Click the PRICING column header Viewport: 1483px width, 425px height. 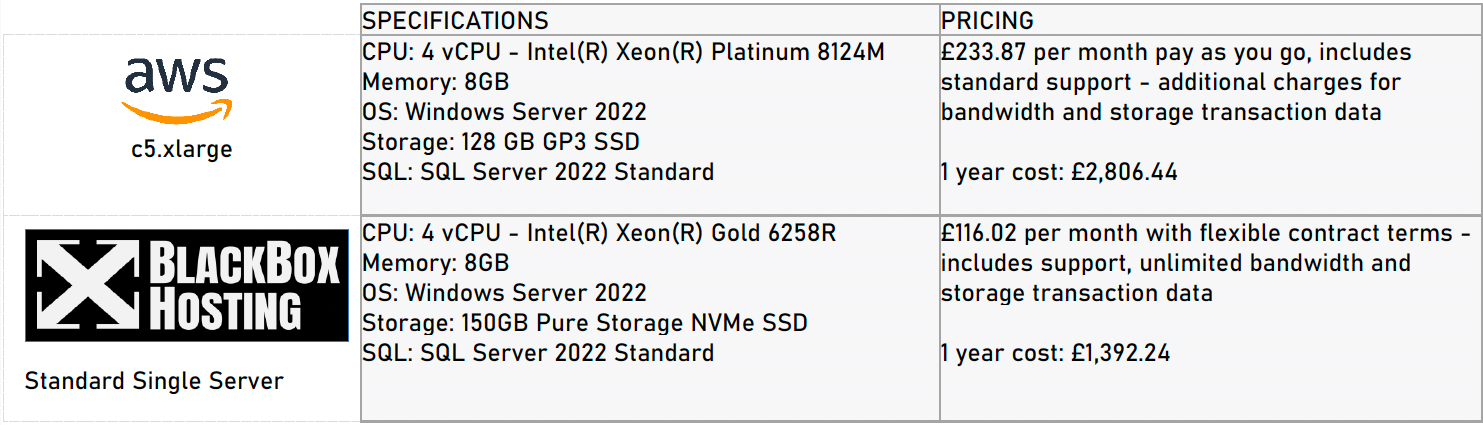coord(987,21)
